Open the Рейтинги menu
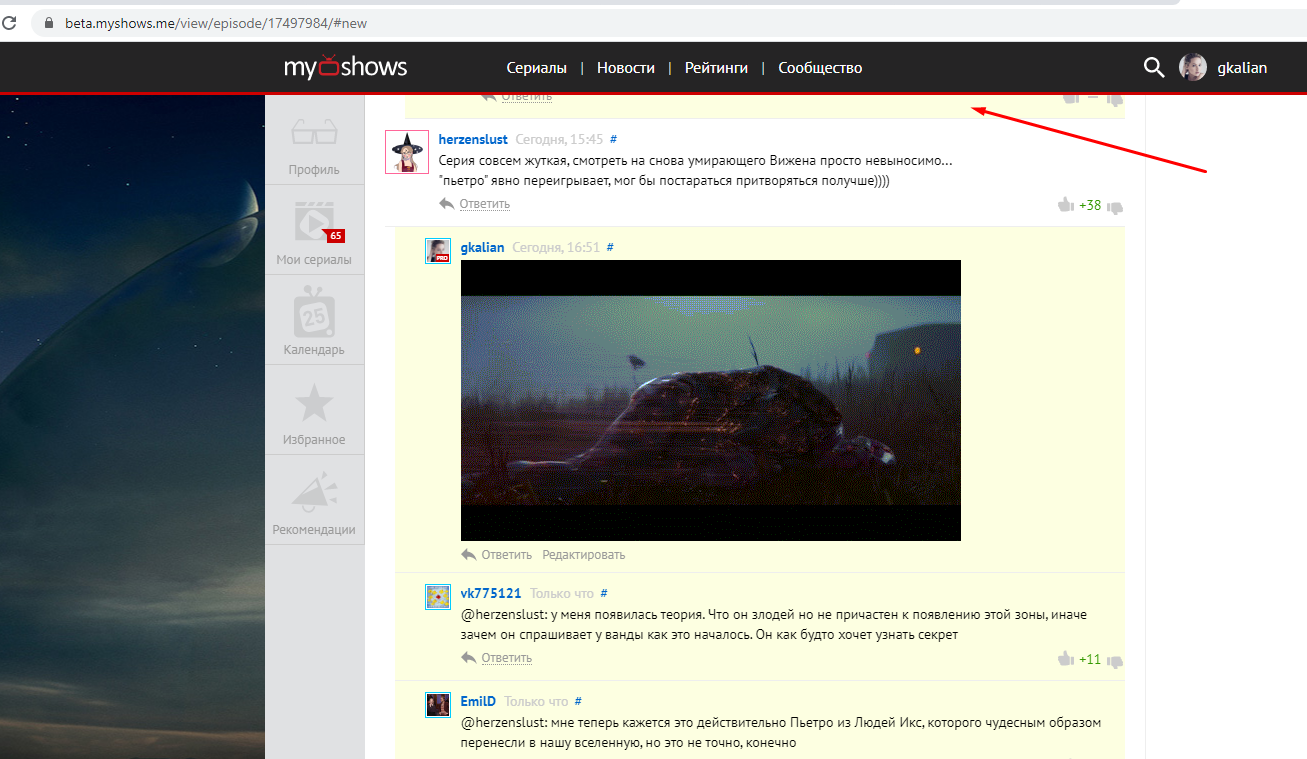Screen dimensions: 1307x759 716,68
